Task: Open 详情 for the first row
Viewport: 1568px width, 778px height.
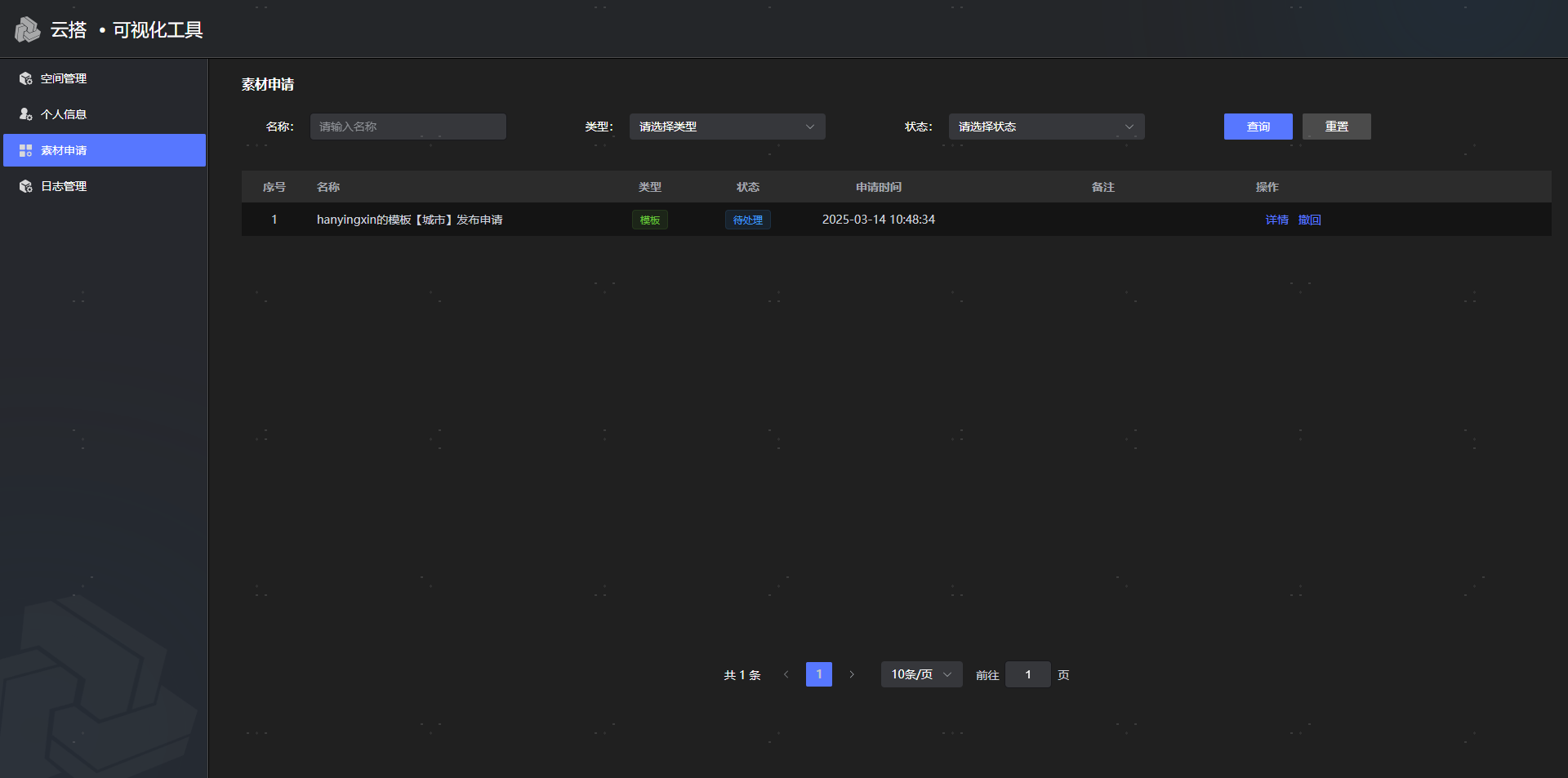Action: click(1276, 220)
